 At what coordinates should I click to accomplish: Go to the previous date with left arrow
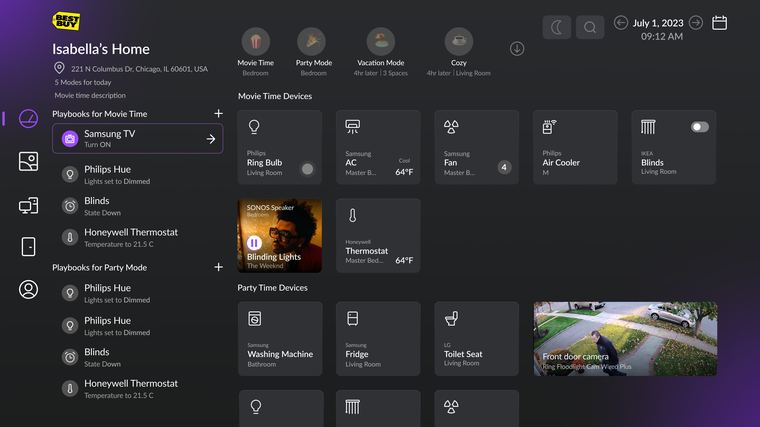click(x=621, y=23)
